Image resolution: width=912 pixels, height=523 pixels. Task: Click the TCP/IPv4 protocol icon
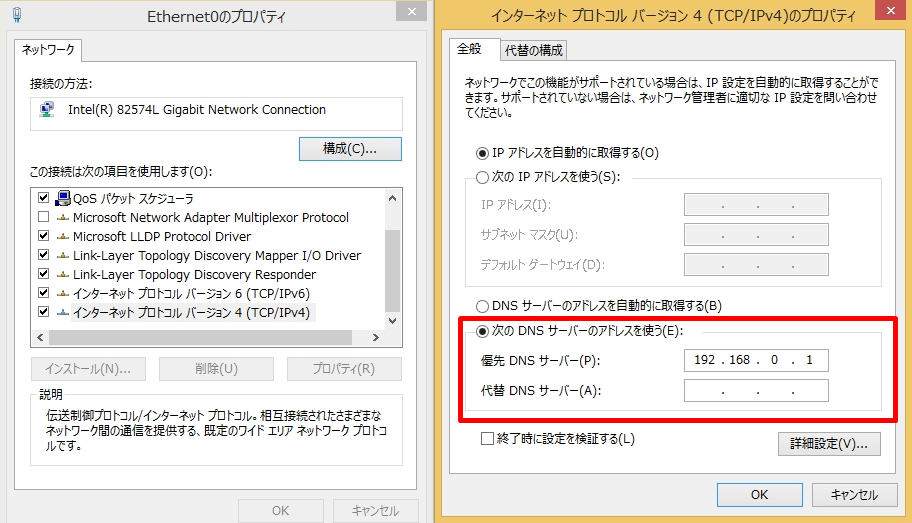(x=62, y=312)
